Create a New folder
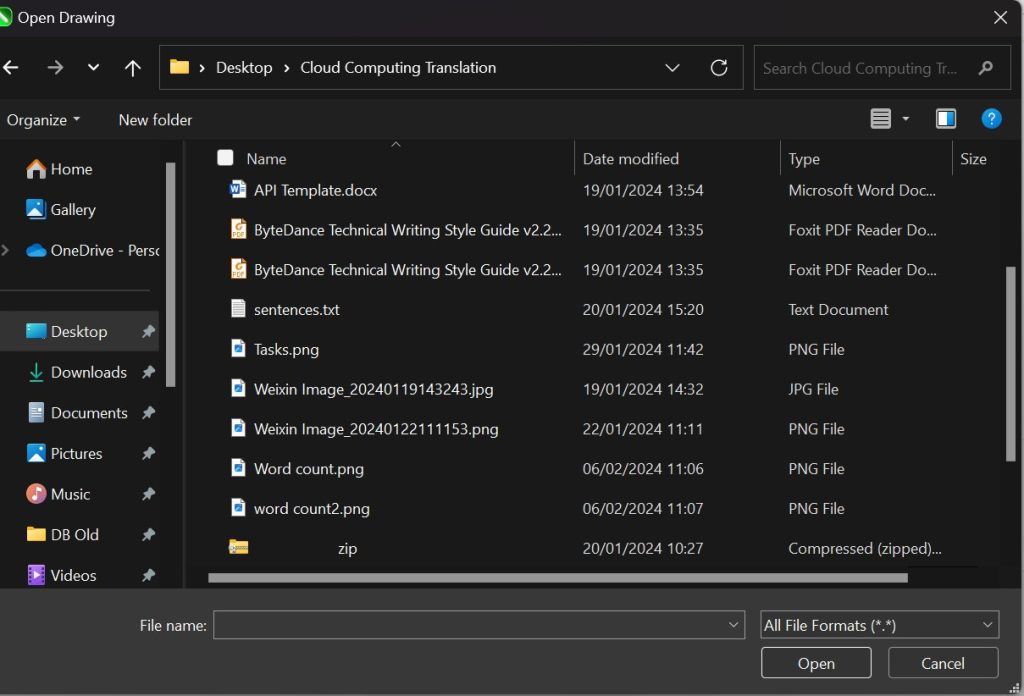Screen dimensions: 1024x696 click(155, 120)
